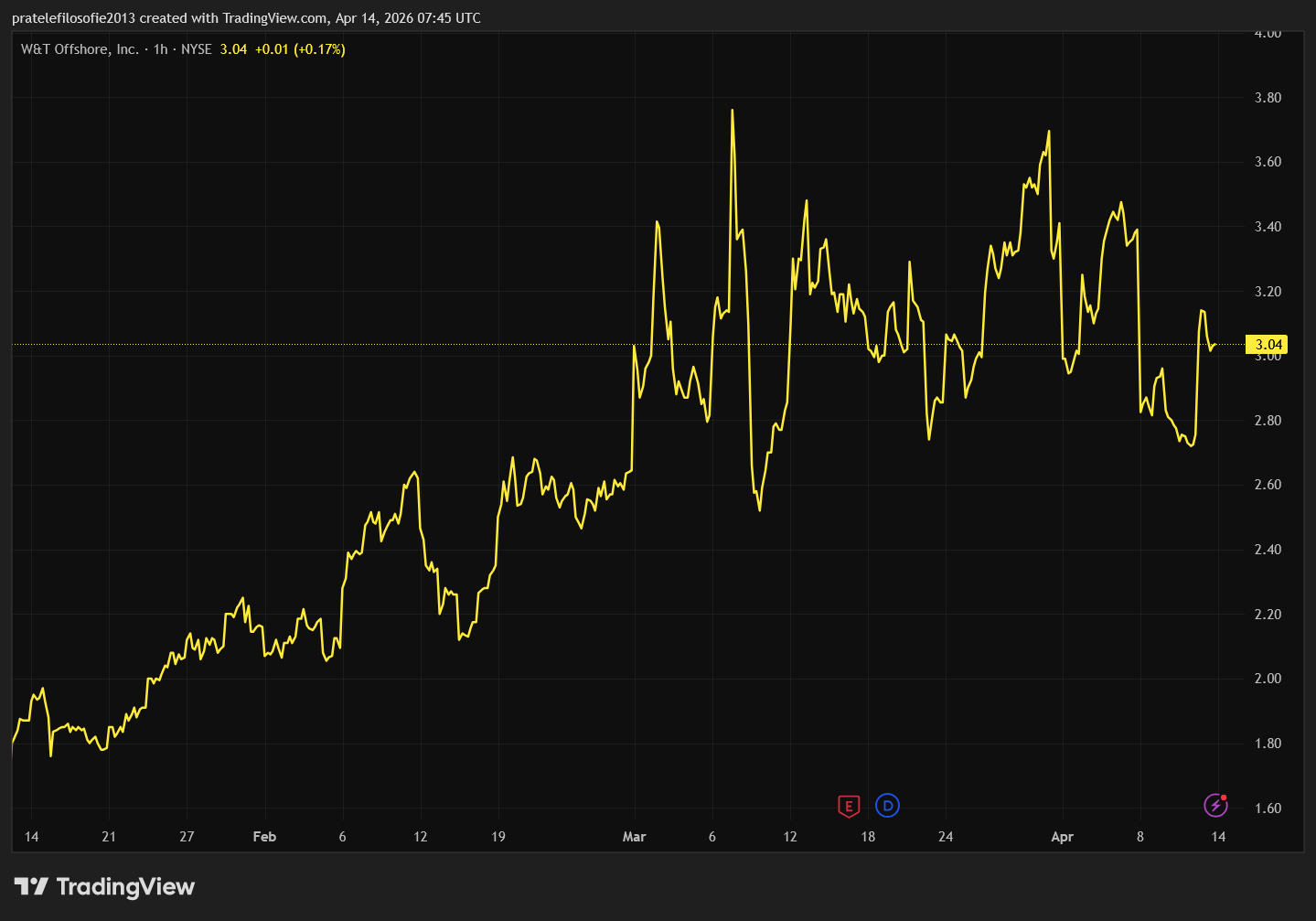The image size is (1316, 921).
Task: Click the 27 date on time axis
Action: [187, 837]
